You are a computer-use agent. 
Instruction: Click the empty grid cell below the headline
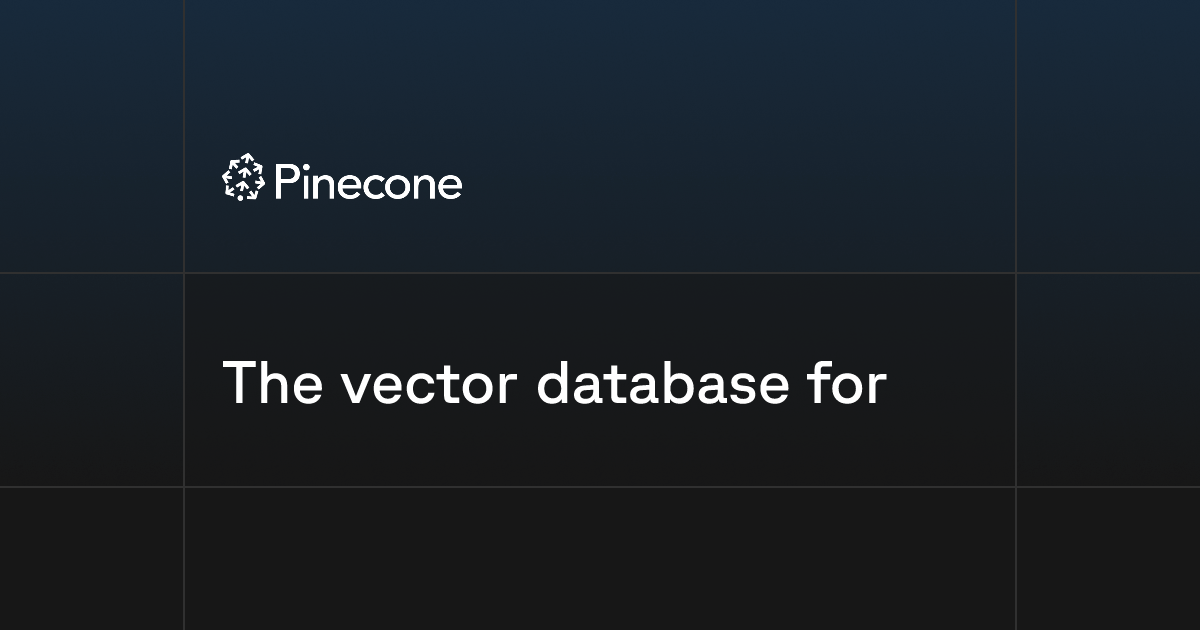pos(600,559)
